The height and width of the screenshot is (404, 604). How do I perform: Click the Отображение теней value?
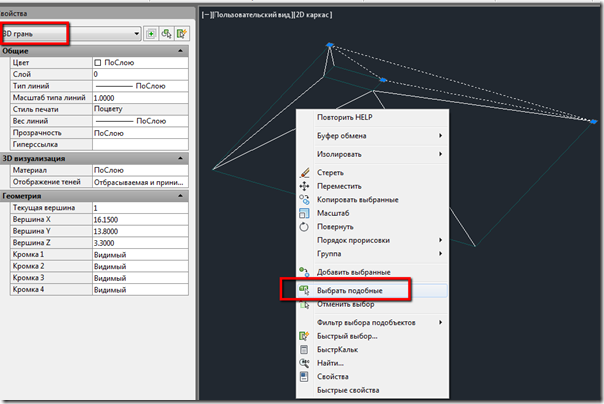click(x=140, y=182)
